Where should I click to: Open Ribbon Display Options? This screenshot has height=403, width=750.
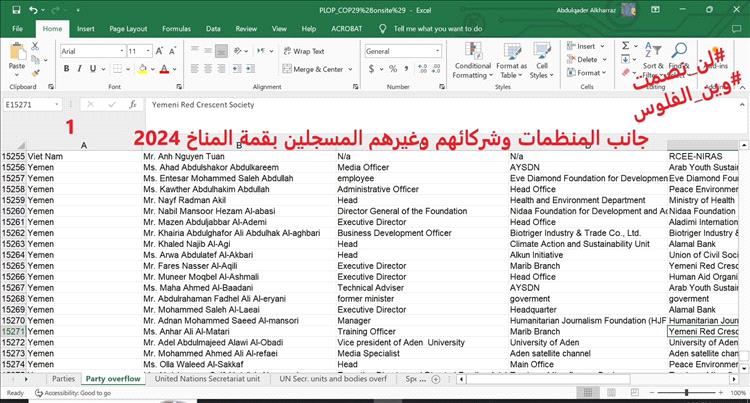point(655,10)
